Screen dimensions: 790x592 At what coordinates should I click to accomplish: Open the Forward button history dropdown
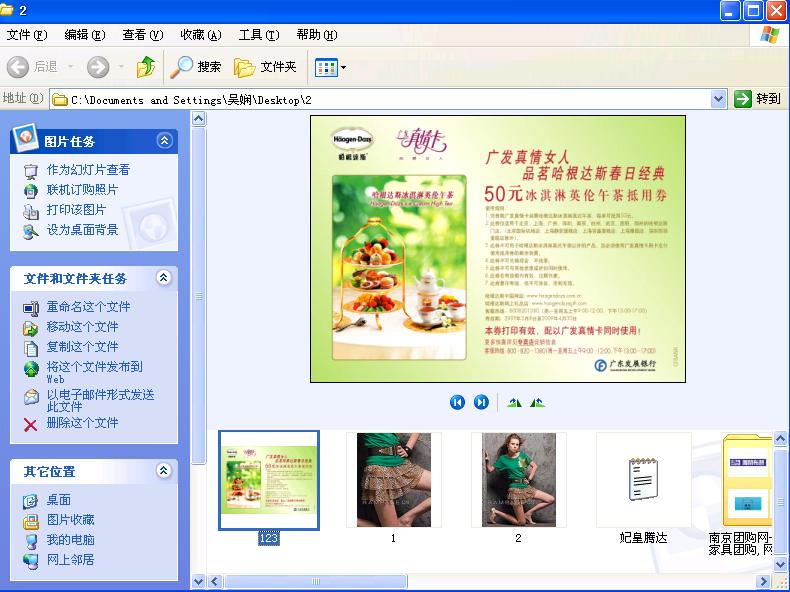[121, 67]
